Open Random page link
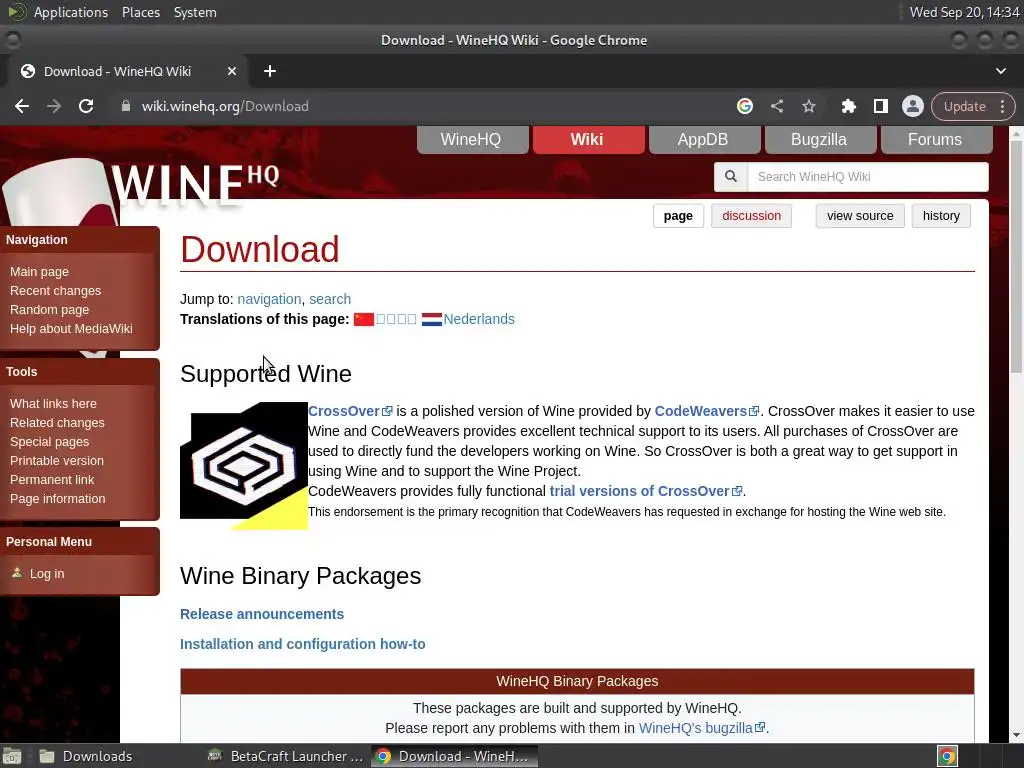Screen dimensions: 1024x768 [49, 310]
